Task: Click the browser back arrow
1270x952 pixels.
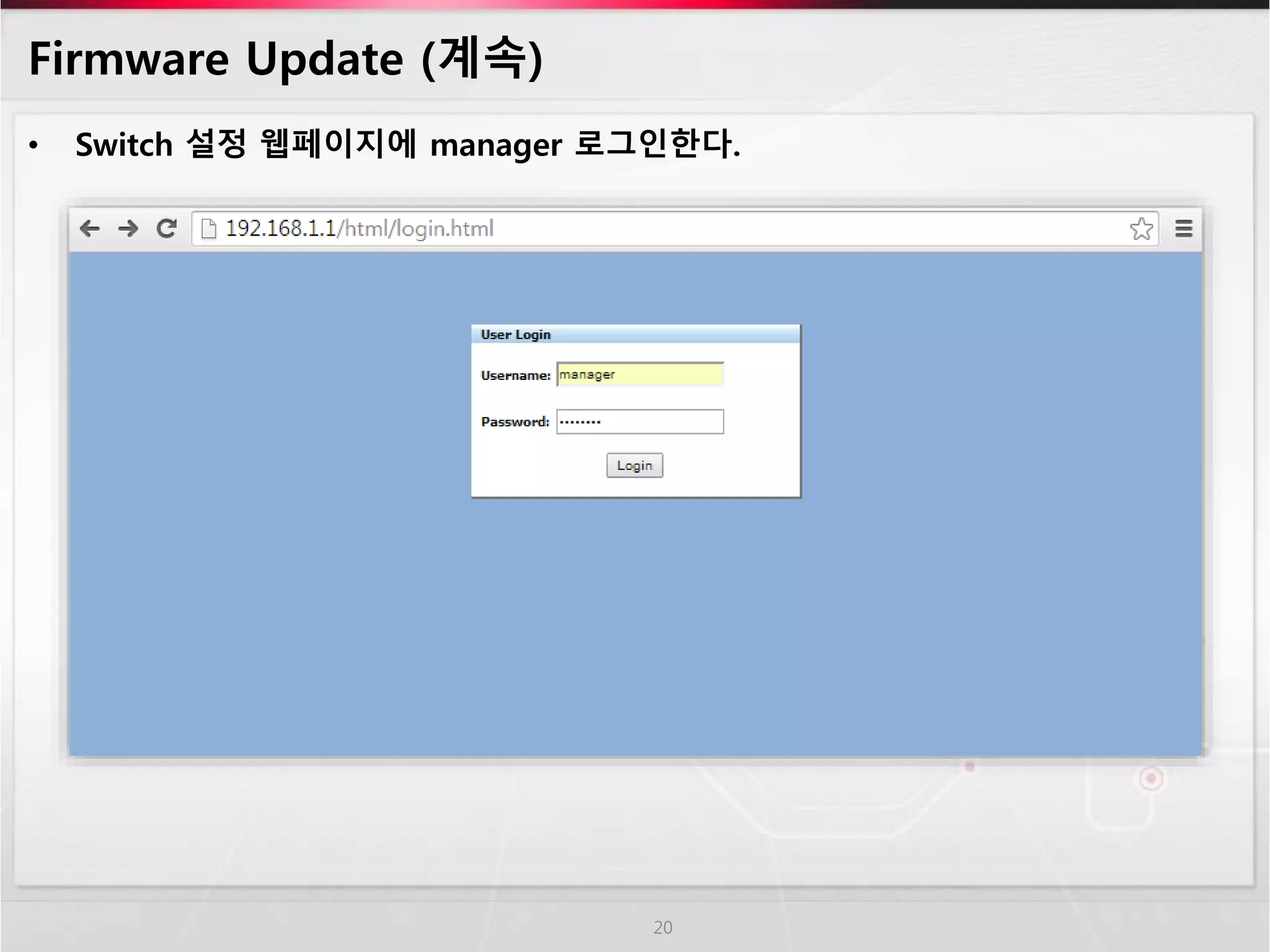Action: tap(90, 229)
